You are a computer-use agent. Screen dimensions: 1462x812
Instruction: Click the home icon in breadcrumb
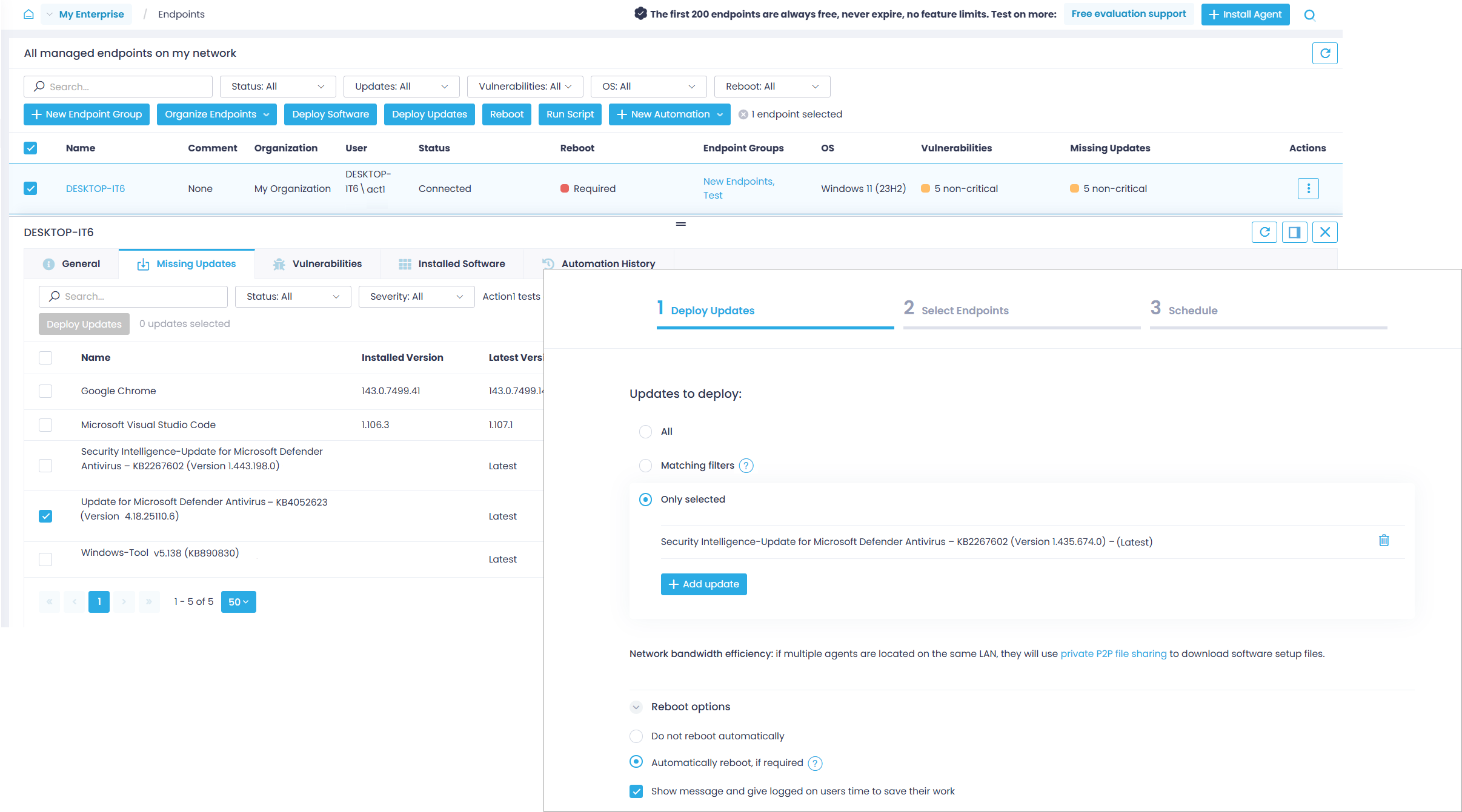tap(28, 14)
